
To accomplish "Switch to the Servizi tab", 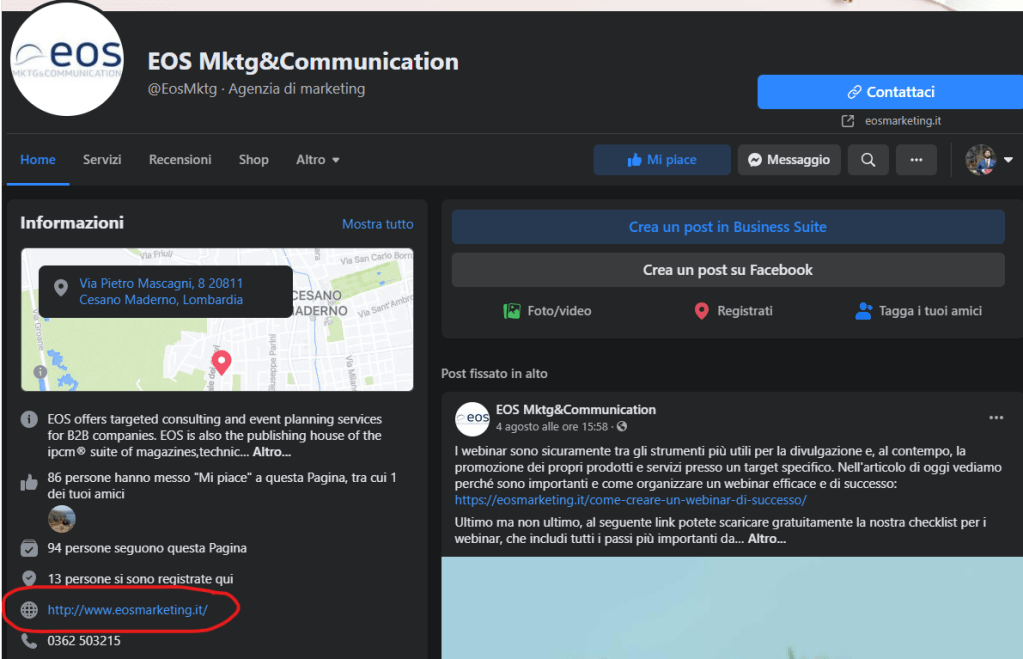I will click(x=102, y=160).
